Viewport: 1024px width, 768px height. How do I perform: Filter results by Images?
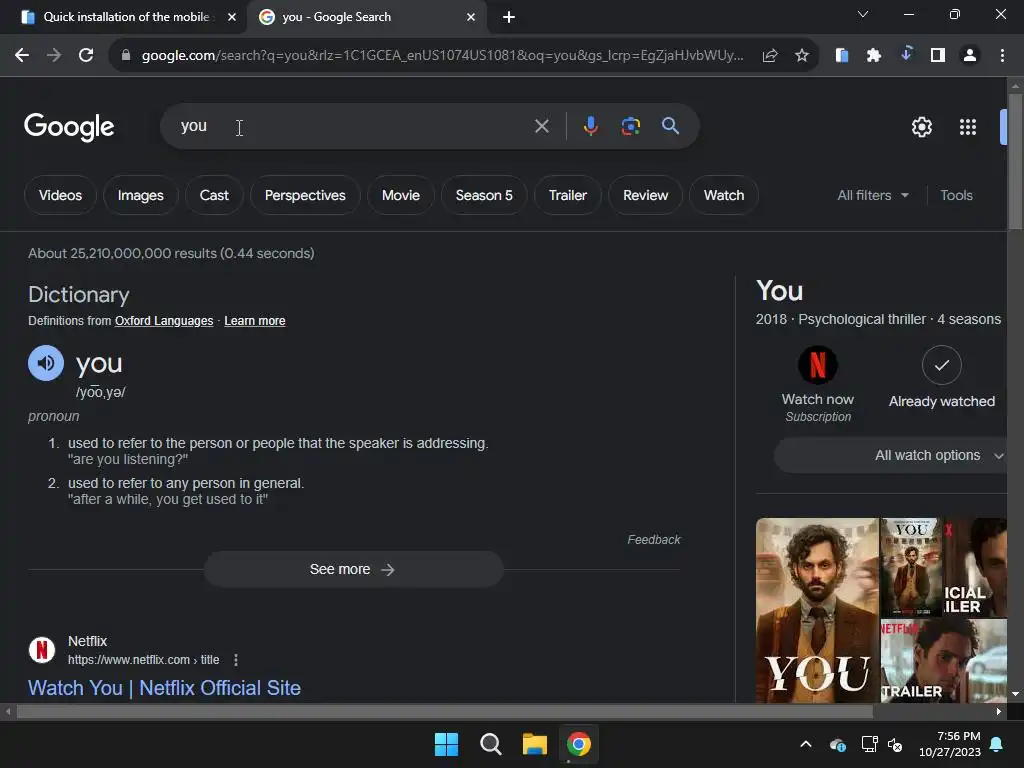[x=140, y=195]
